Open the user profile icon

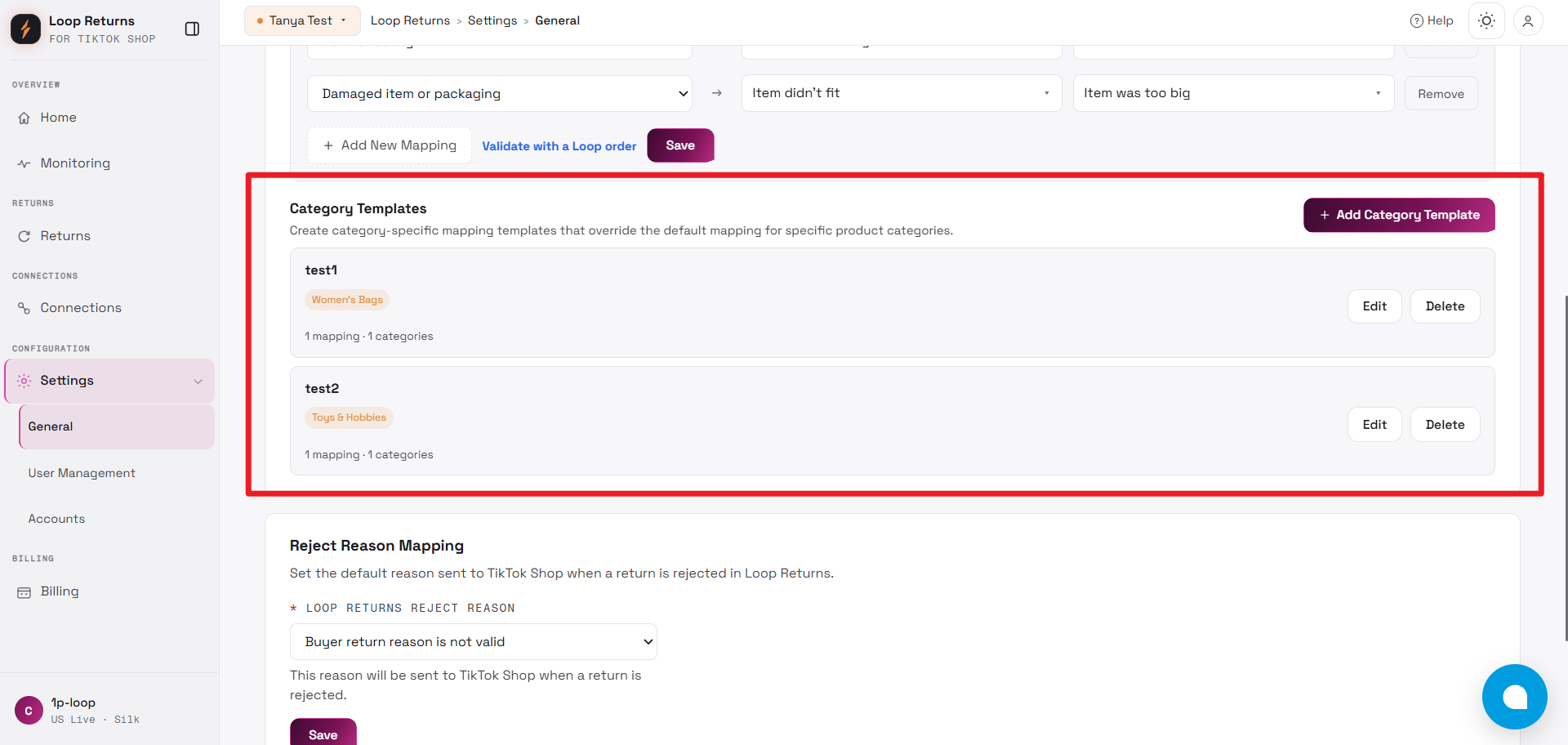click(x=1528, y=20)
